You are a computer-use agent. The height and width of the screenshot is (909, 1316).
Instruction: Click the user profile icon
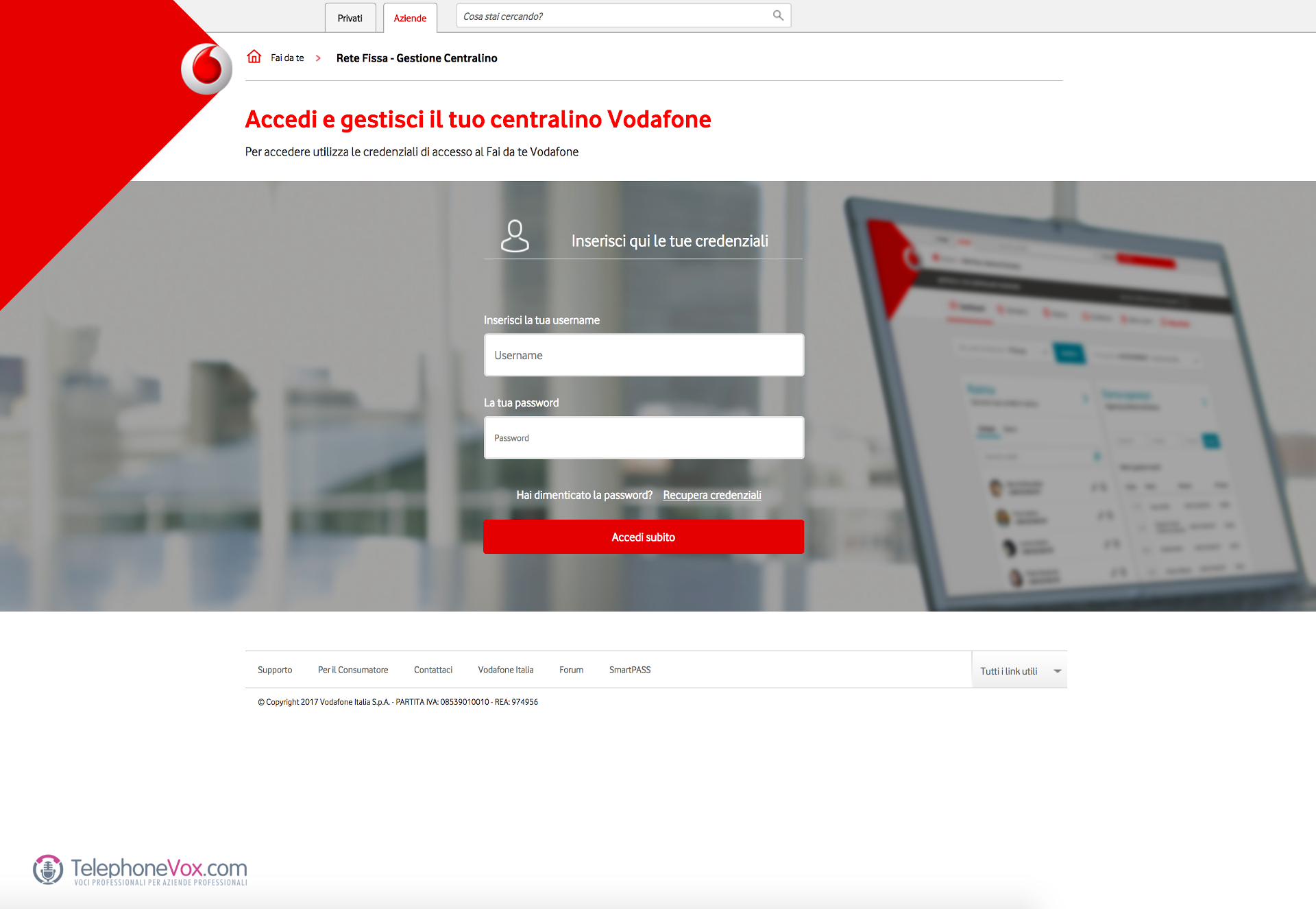tap(515, 236)
